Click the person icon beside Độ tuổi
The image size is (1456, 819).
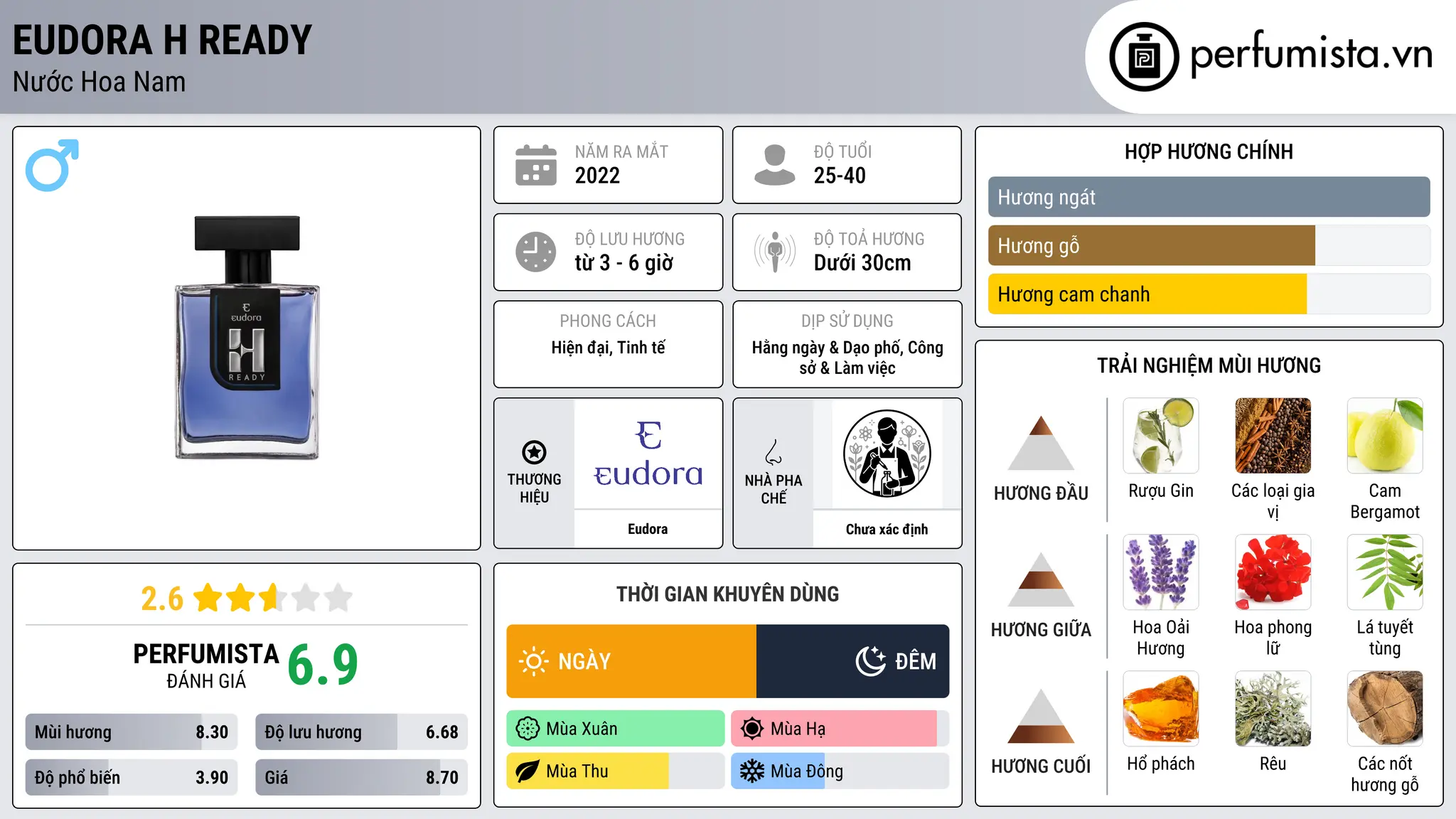point(774,165)
